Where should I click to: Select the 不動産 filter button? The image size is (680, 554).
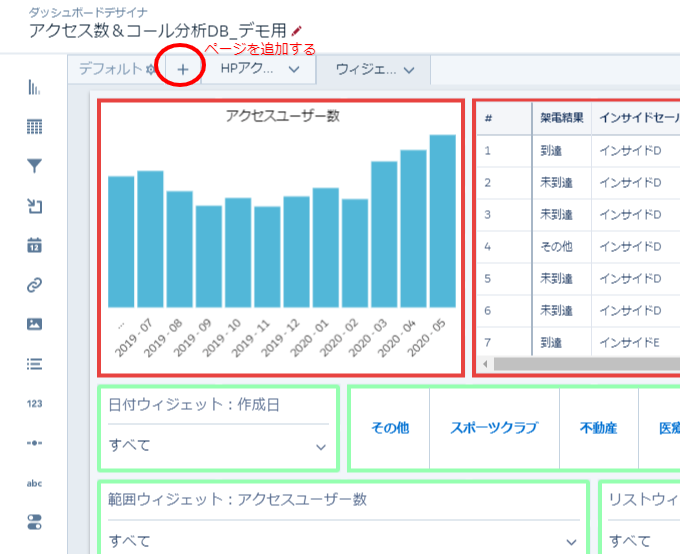coord(598,427)
